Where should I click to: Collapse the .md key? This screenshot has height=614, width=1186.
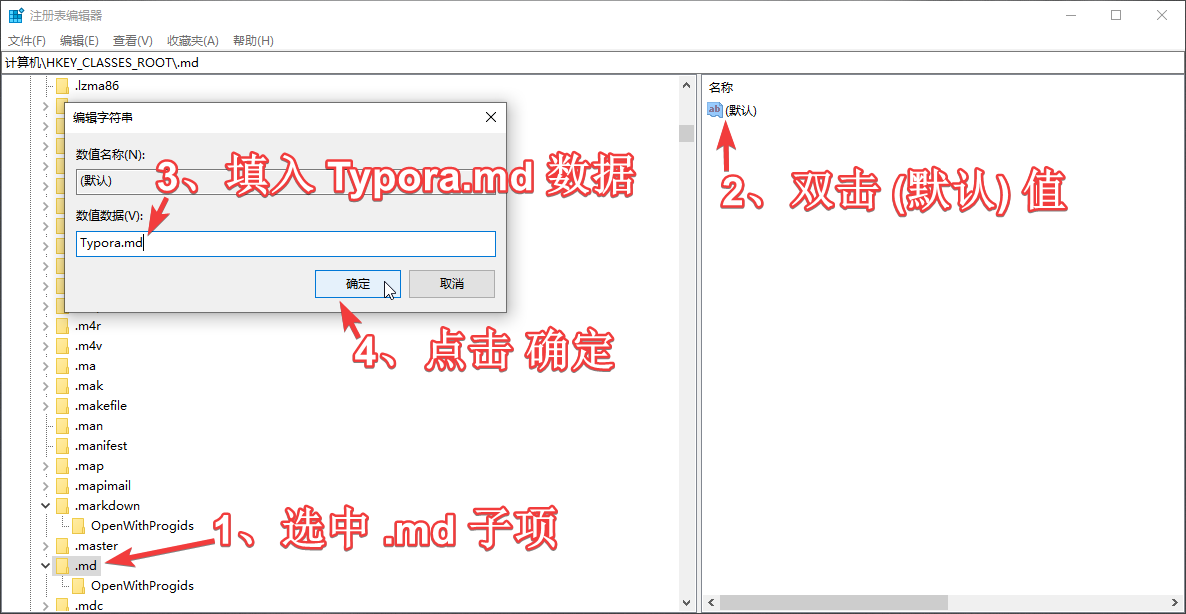(45, 566)
